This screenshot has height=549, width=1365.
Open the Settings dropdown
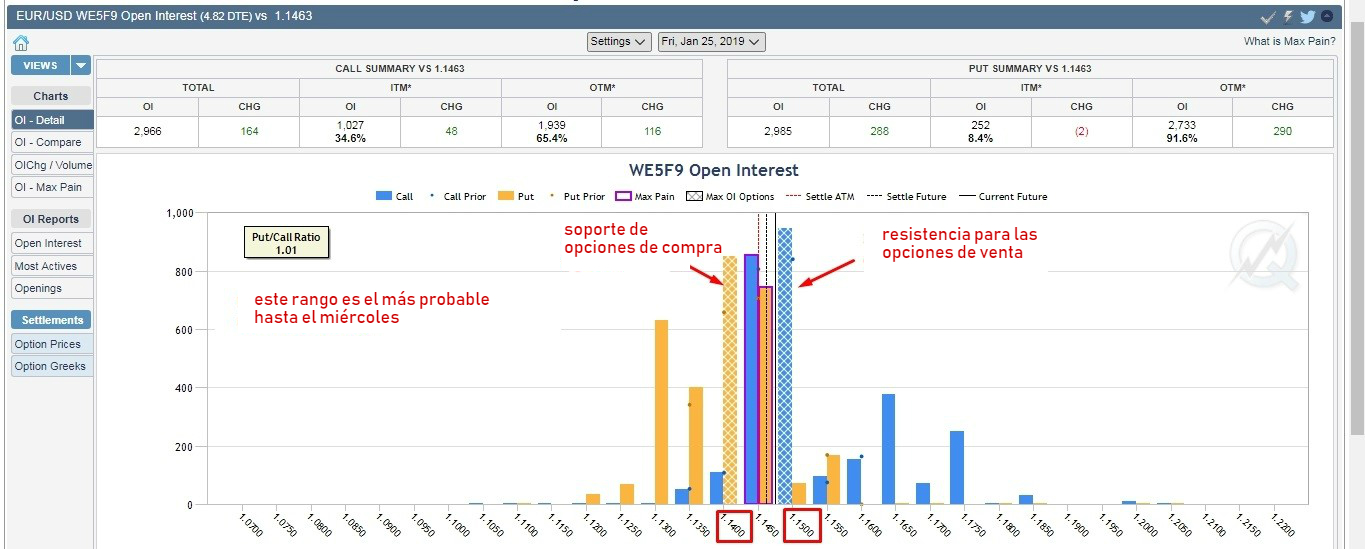pyautogui.click(x=617, y=42)
